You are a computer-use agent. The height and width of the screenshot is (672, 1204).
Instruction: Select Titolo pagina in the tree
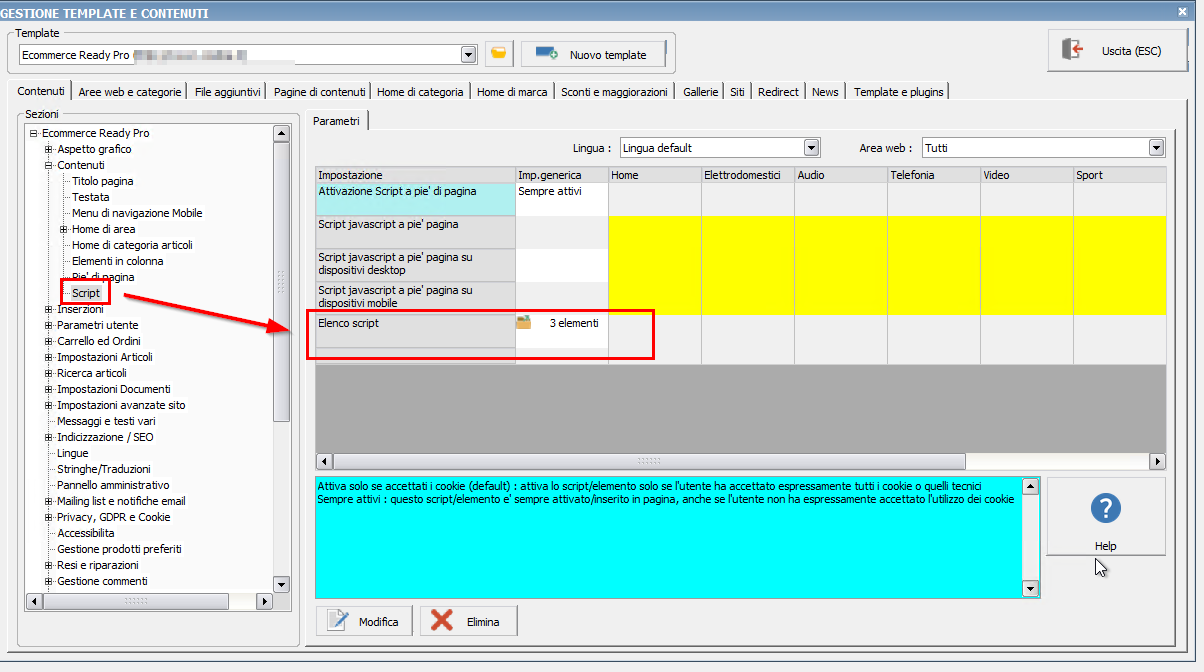(x=102, y=181)
